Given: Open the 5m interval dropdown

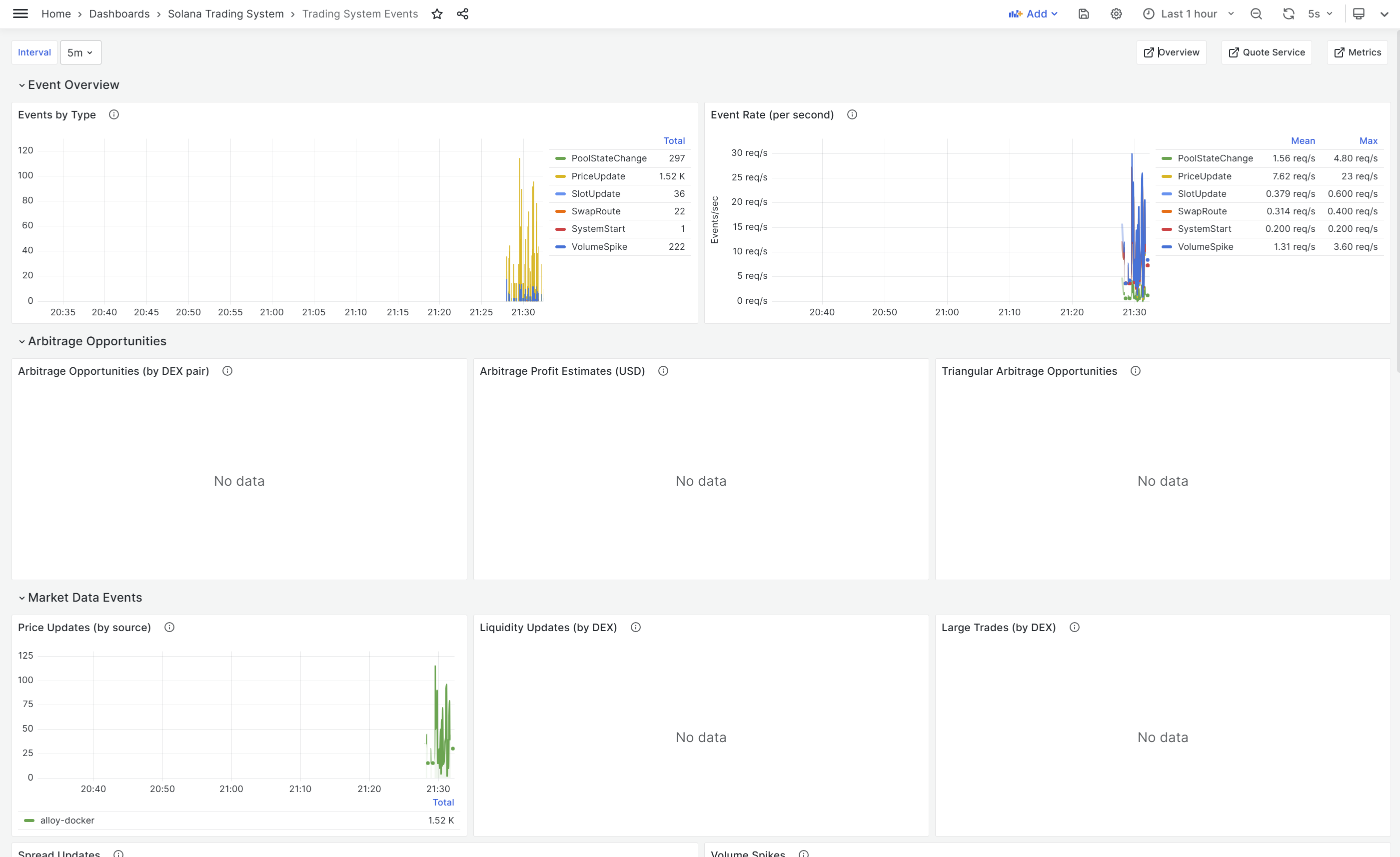Looking at the screenshot, I should tap(80, 51).
